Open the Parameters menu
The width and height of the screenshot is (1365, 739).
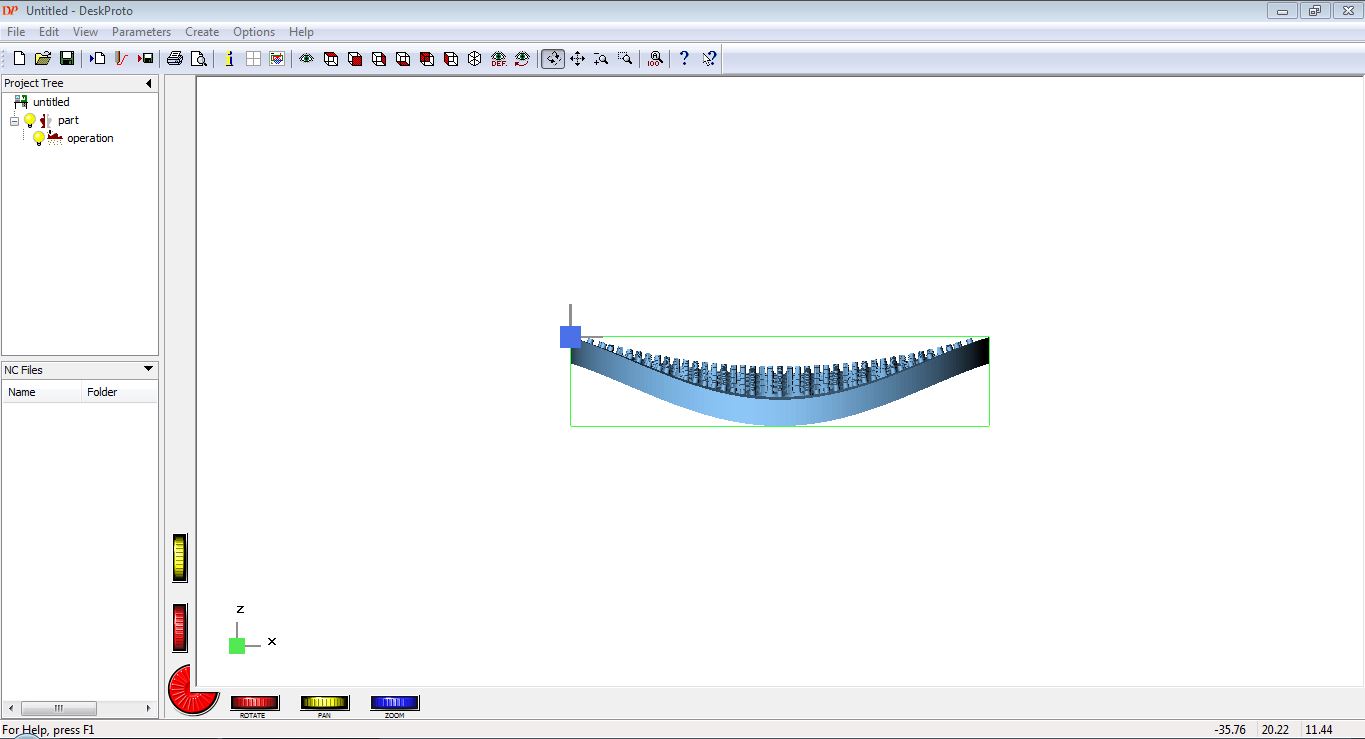[x=141, y=32]
